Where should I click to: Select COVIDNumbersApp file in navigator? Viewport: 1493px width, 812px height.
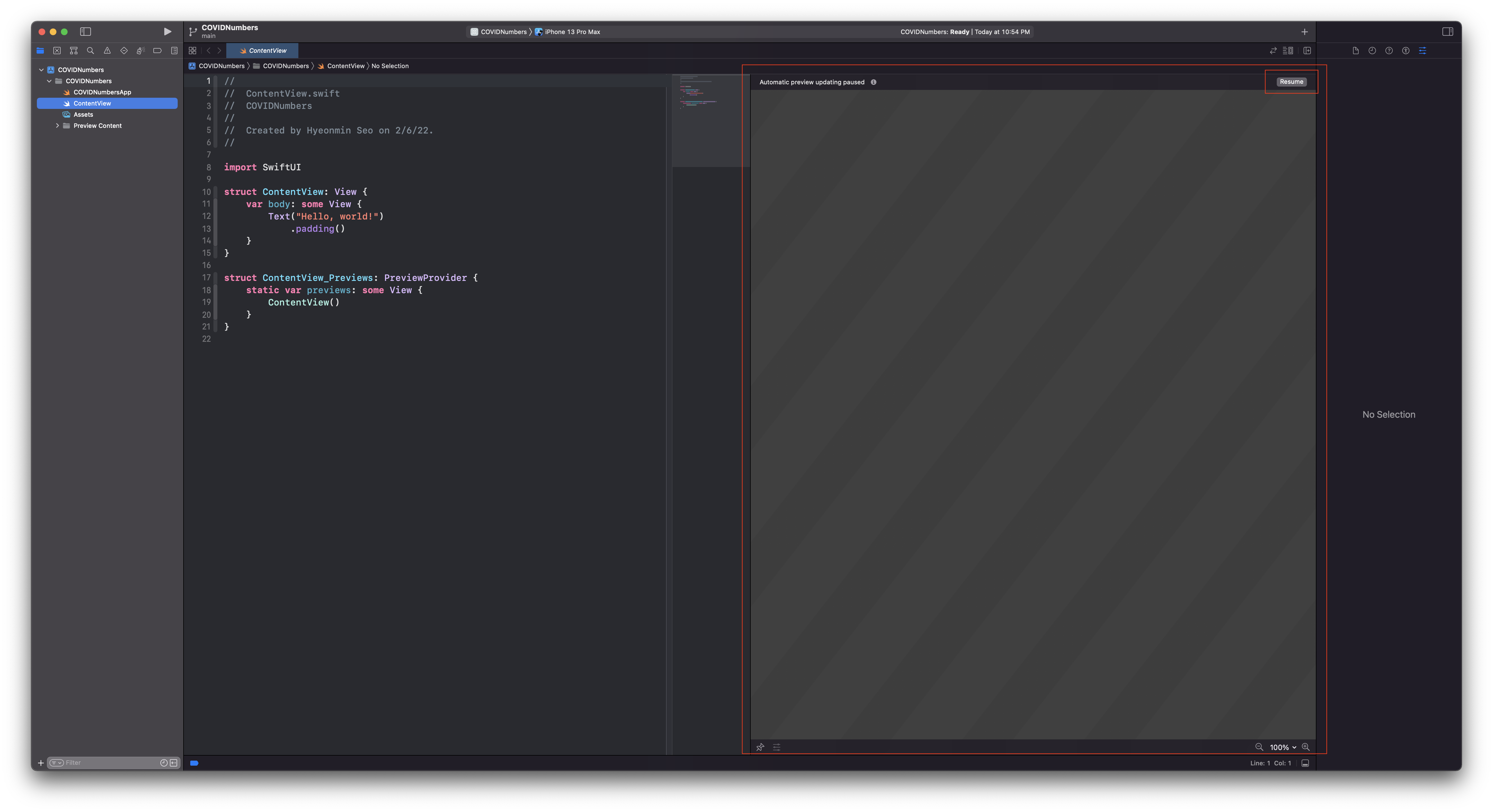(102, 92)
